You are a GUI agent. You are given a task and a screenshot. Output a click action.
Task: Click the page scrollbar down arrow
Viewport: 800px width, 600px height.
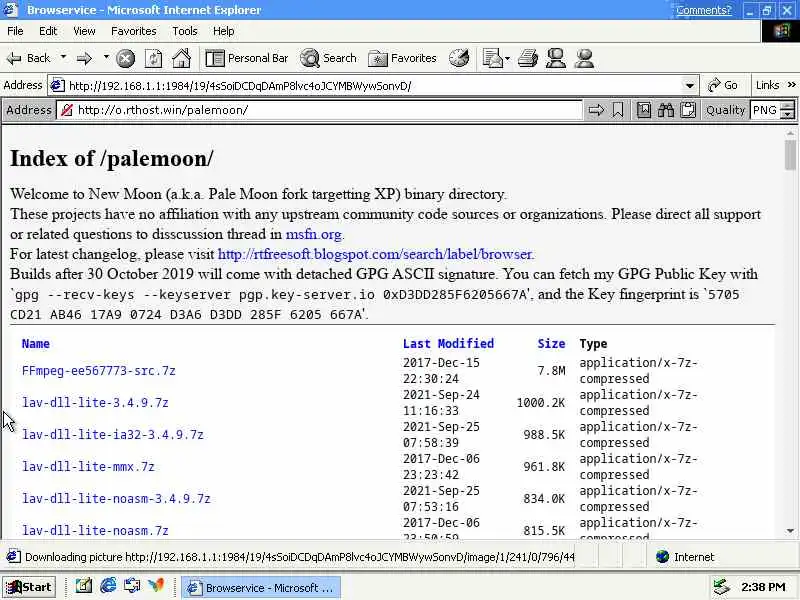tap(790, 531)
